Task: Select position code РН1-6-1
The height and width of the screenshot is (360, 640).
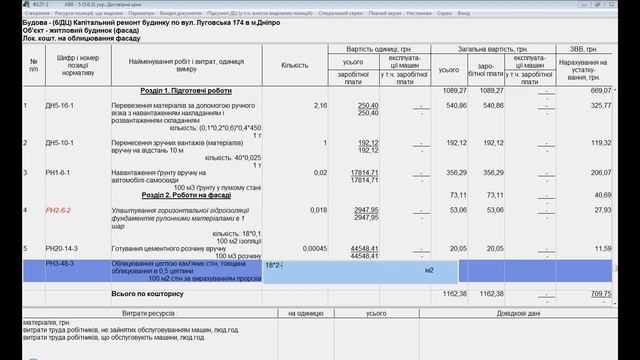Action: tap(58, 173)
